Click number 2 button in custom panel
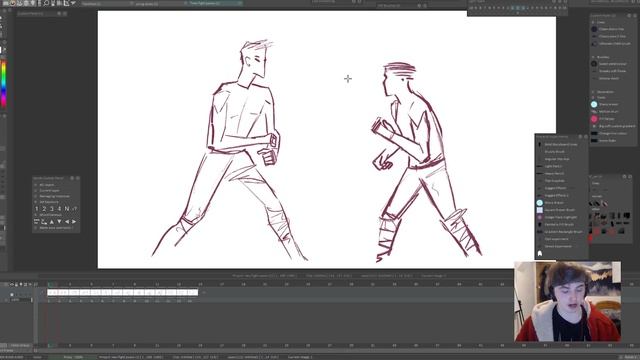640x360 pixels. (x=44, y=209)
